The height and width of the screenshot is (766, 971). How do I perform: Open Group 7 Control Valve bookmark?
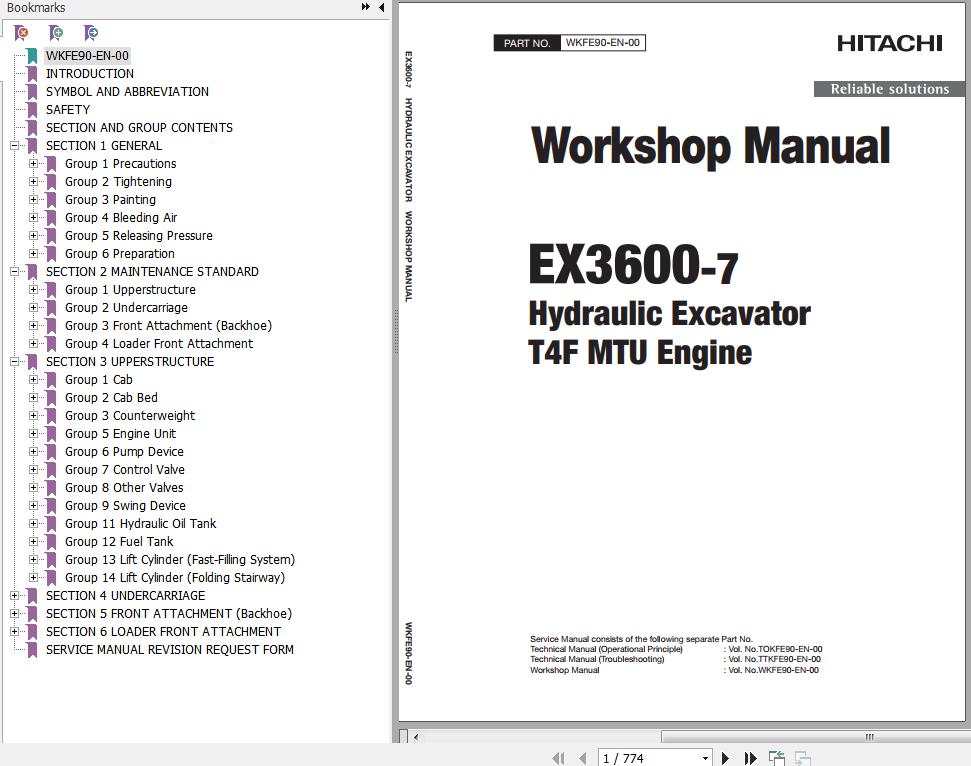pos(125,469)
